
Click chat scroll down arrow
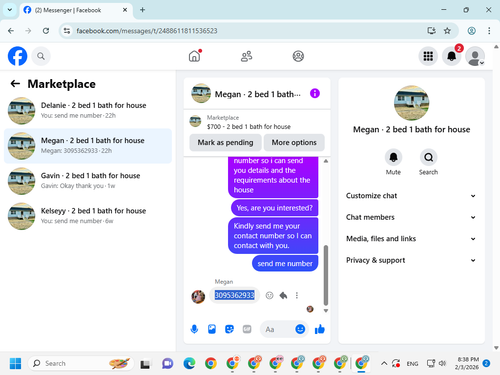tap(326, 311)
